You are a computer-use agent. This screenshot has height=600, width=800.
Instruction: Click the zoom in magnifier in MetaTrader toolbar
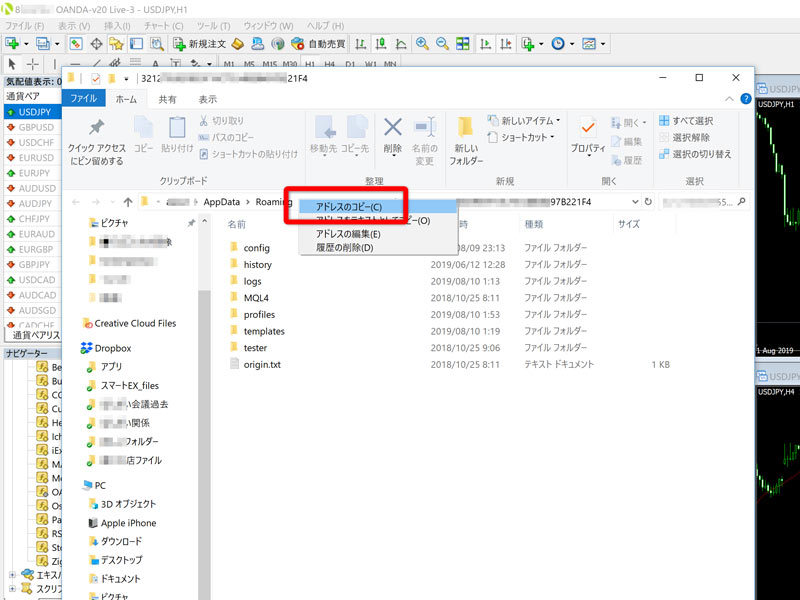(422, 44)
